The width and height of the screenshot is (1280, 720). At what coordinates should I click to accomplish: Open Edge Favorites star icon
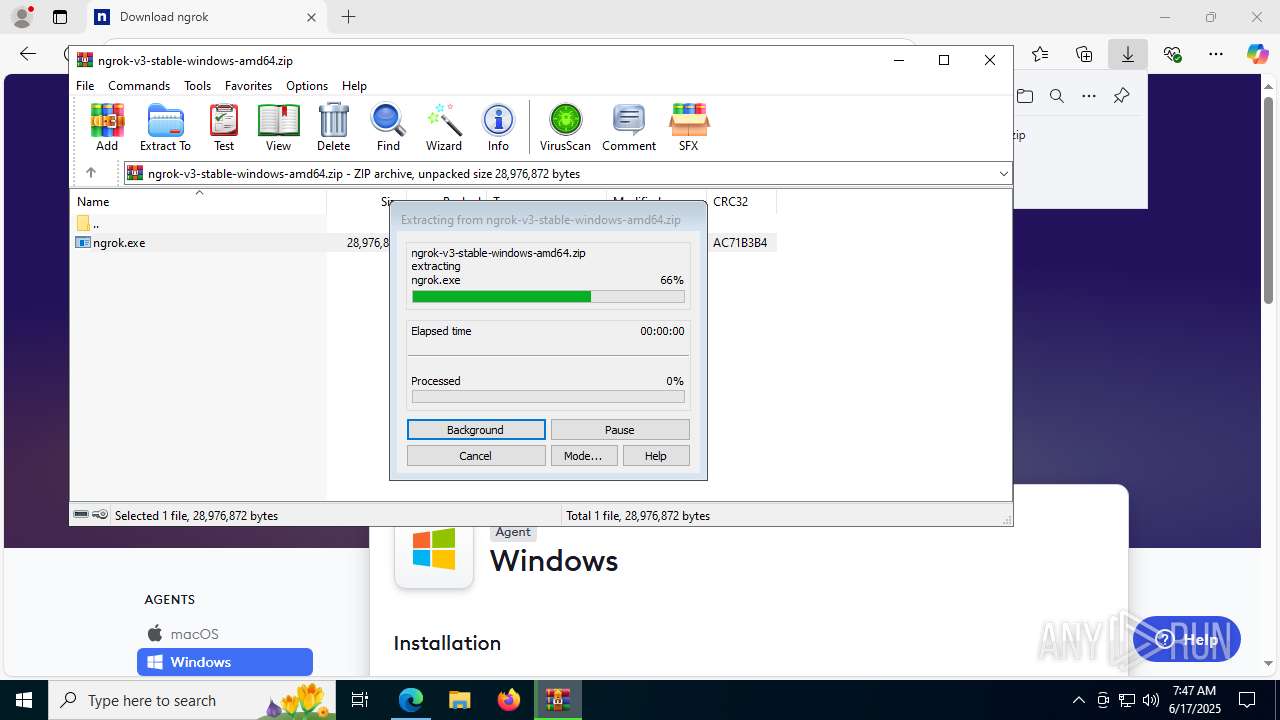[1040, 54]
